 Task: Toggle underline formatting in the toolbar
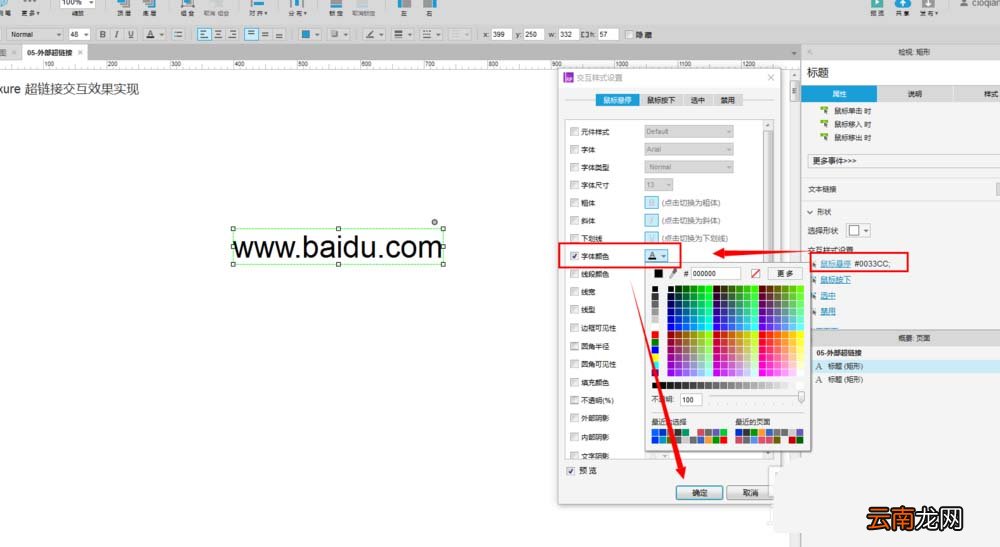[x=131, y=34]
